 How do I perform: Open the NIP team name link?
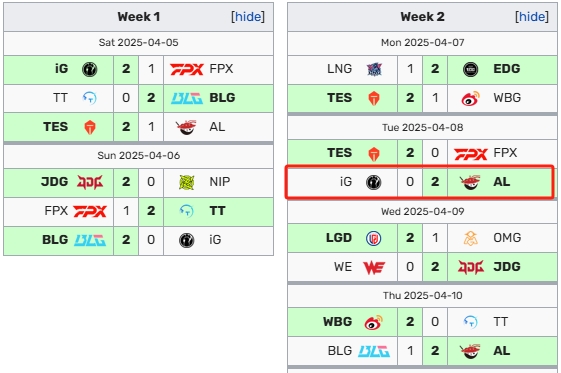click(220, 182)
